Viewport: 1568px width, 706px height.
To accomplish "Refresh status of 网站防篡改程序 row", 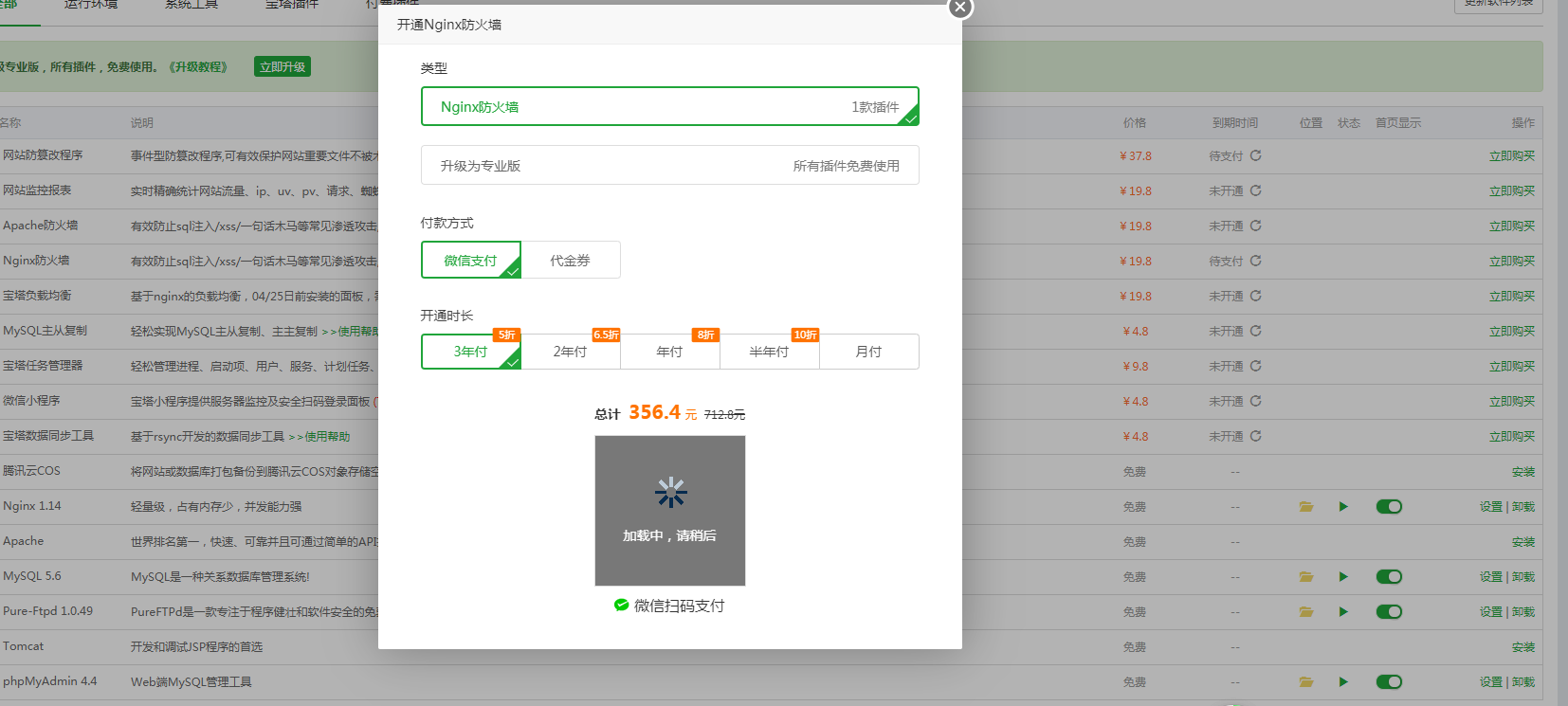I will [1255, 155].
